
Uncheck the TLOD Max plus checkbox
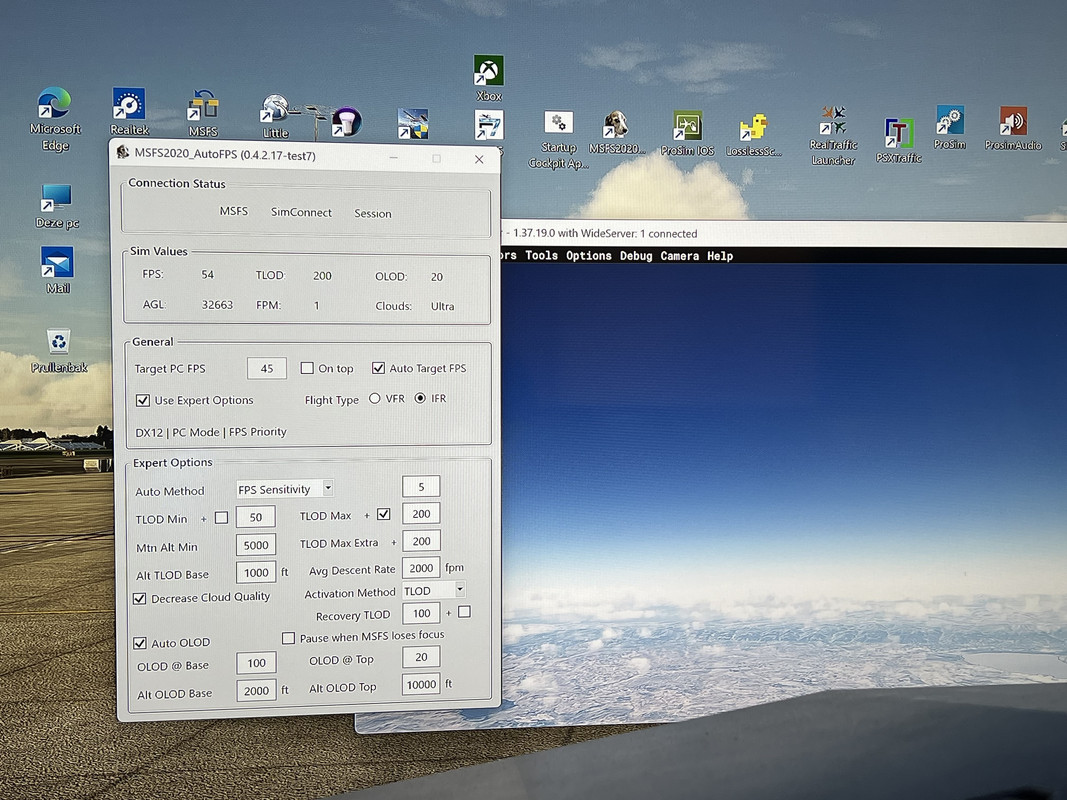[384, 514]
